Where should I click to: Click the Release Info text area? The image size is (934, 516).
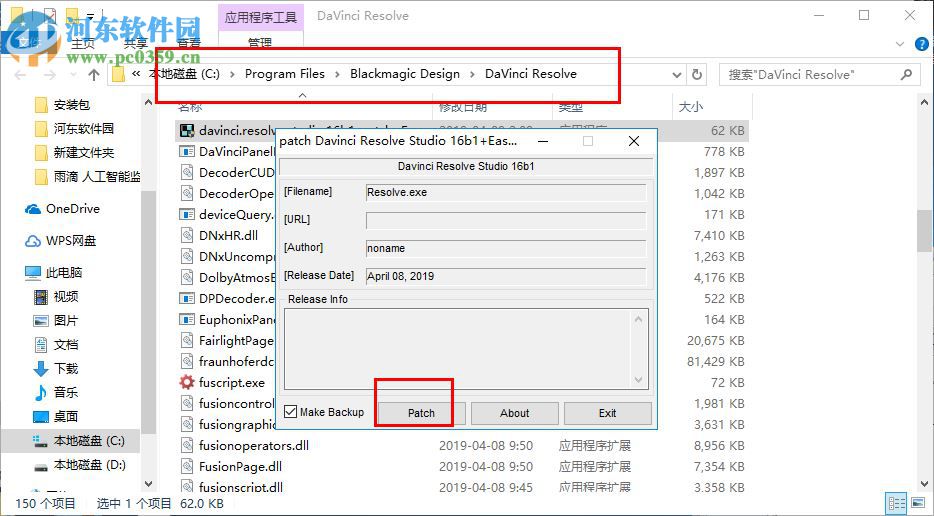click(x=457, y=349)
